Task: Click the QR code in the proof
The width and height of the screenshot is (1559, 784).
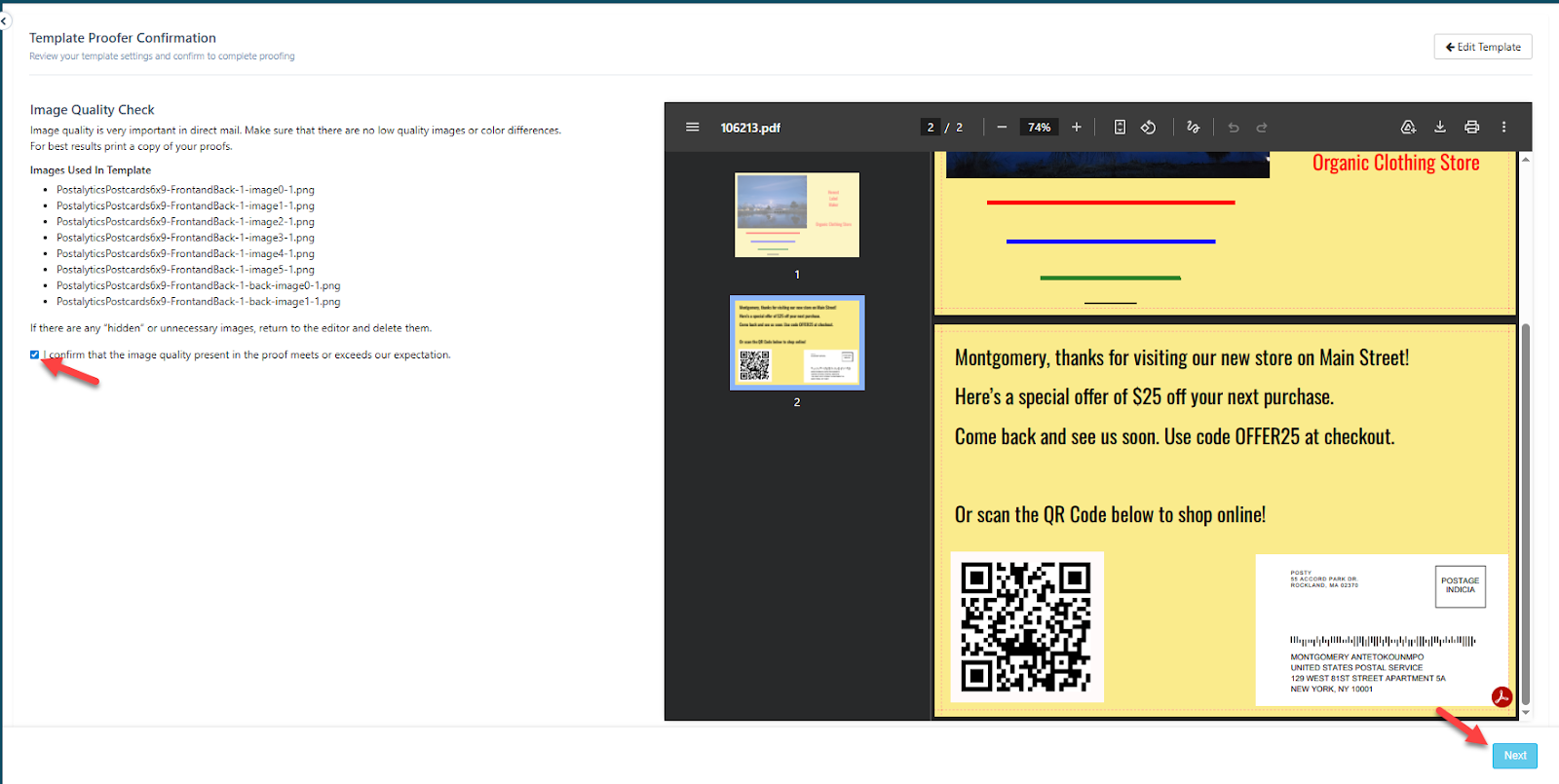Action: [x=1027, y=627]
